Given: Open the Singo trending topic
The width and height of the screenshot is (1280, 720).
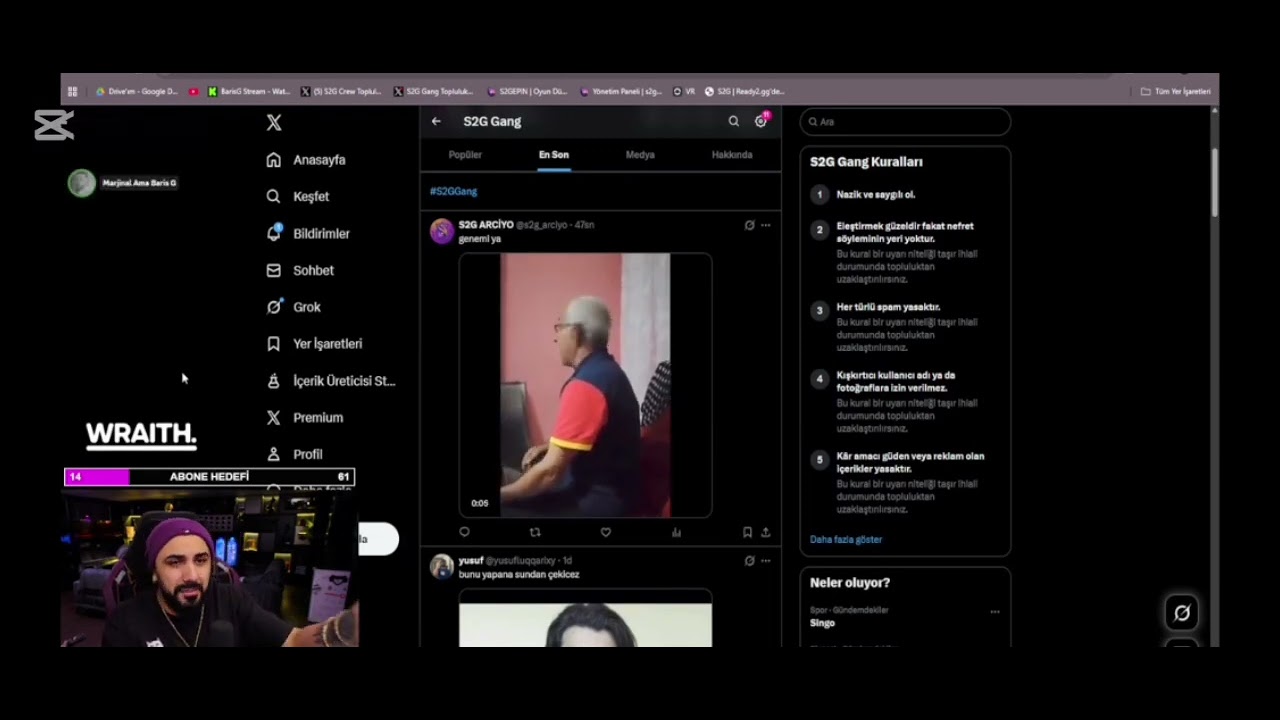Looking at the screenshot, I should 823,623.
